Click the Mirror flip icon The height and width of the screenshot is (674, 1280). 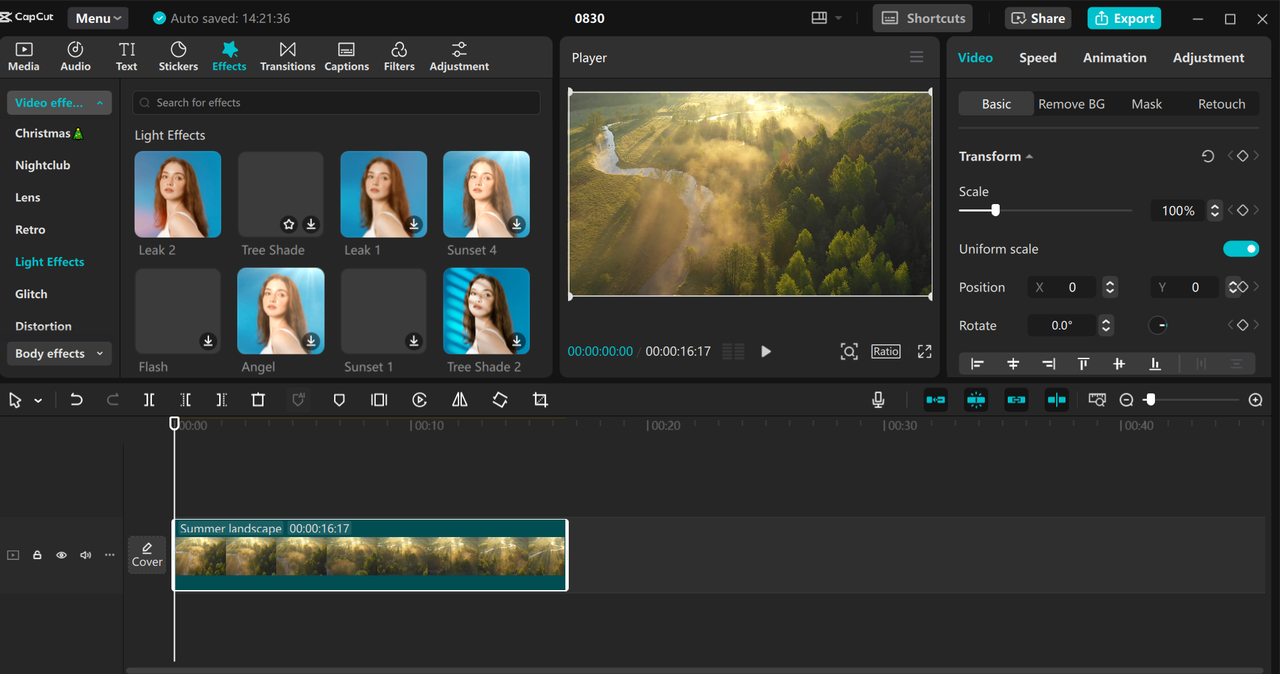460,400
